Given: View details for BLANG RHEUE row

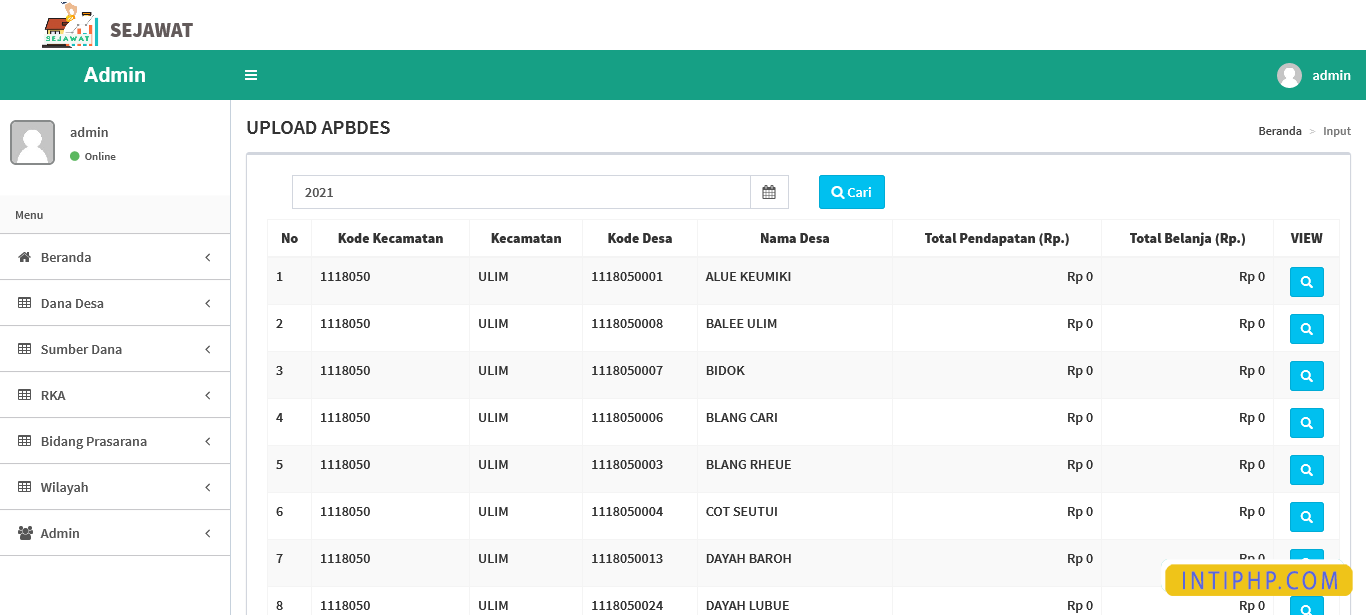Looking at the screenshot, I should [1306, 470].
